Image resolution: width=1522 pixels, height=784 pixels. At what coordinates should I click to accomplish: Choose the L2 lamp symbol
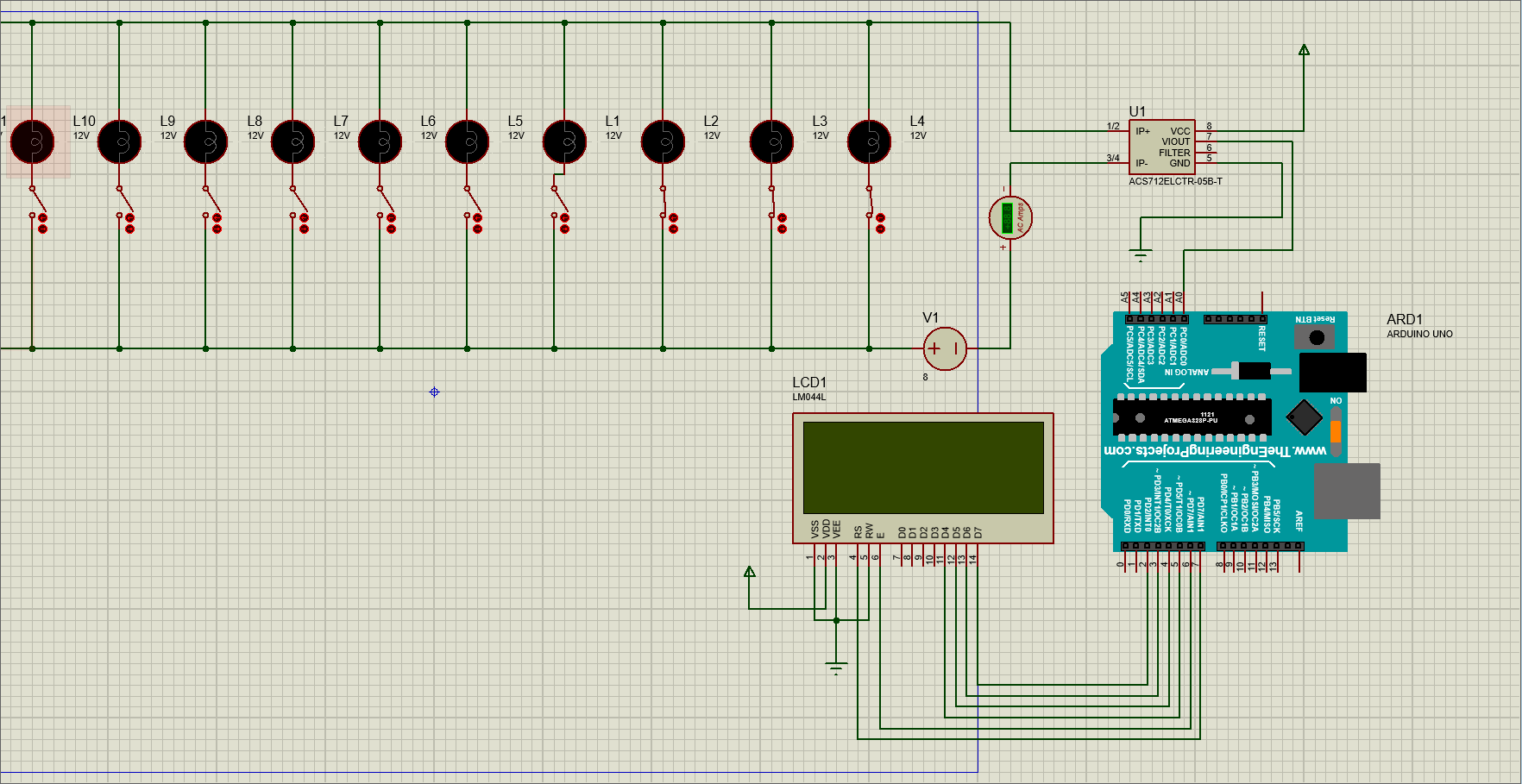tap(663, 141)
